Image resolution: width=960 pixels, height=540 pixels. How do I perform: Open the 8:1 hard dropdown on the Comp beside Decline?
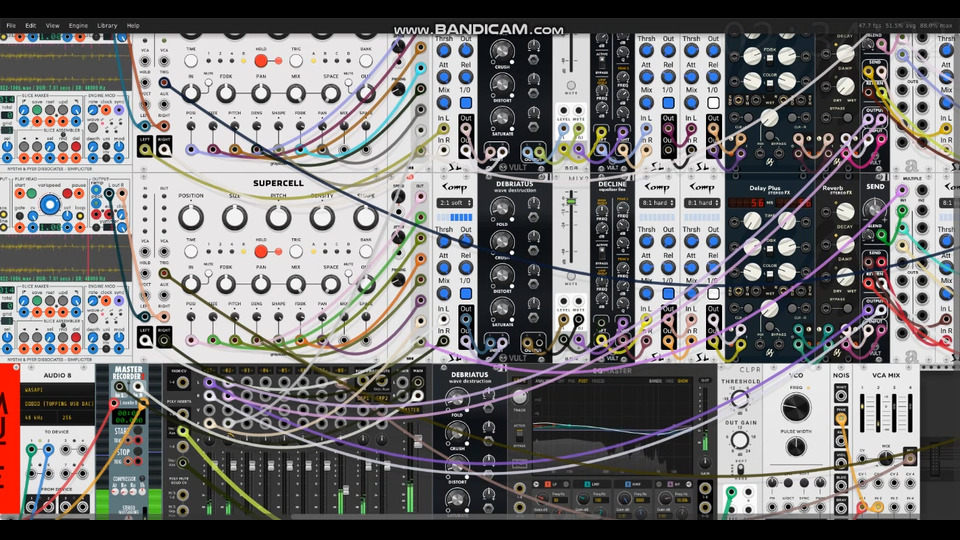[657, 203]
